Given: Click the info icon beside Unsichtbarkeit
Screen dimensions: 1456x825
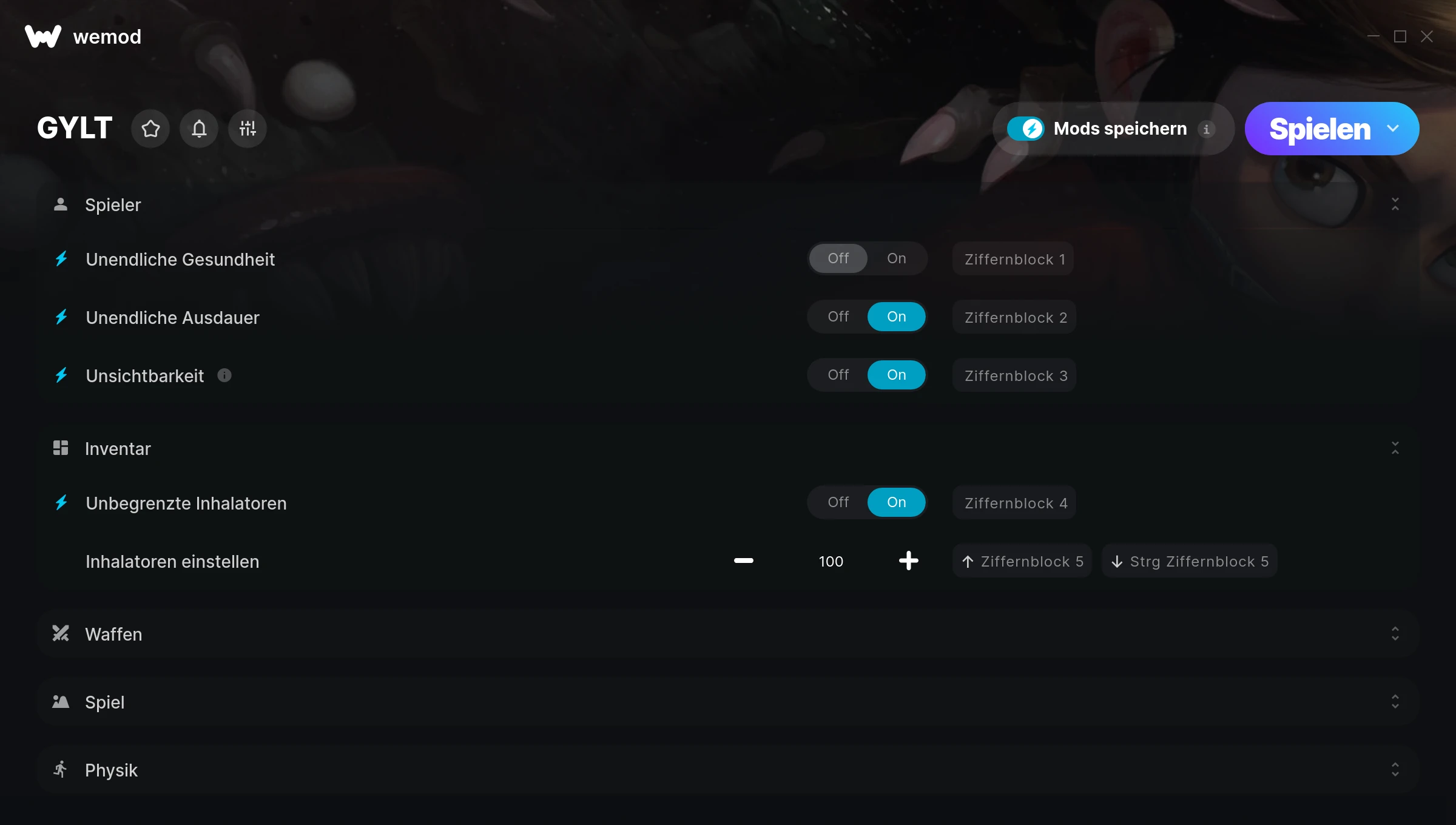Looking at the screenshot, I should [x=224, y=375].
